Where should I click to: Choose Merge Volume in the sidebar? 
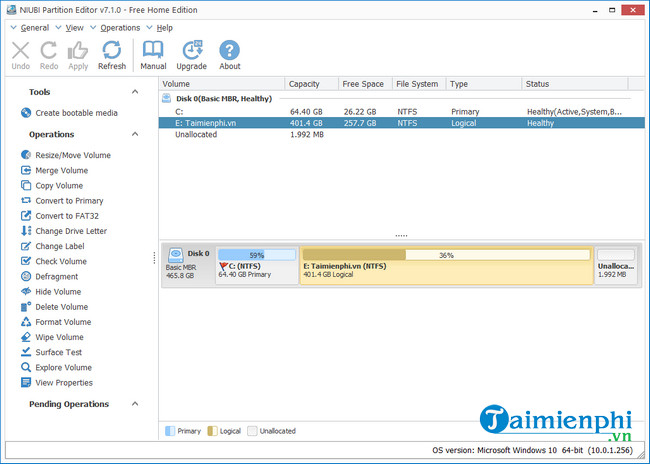click(61, 171)
